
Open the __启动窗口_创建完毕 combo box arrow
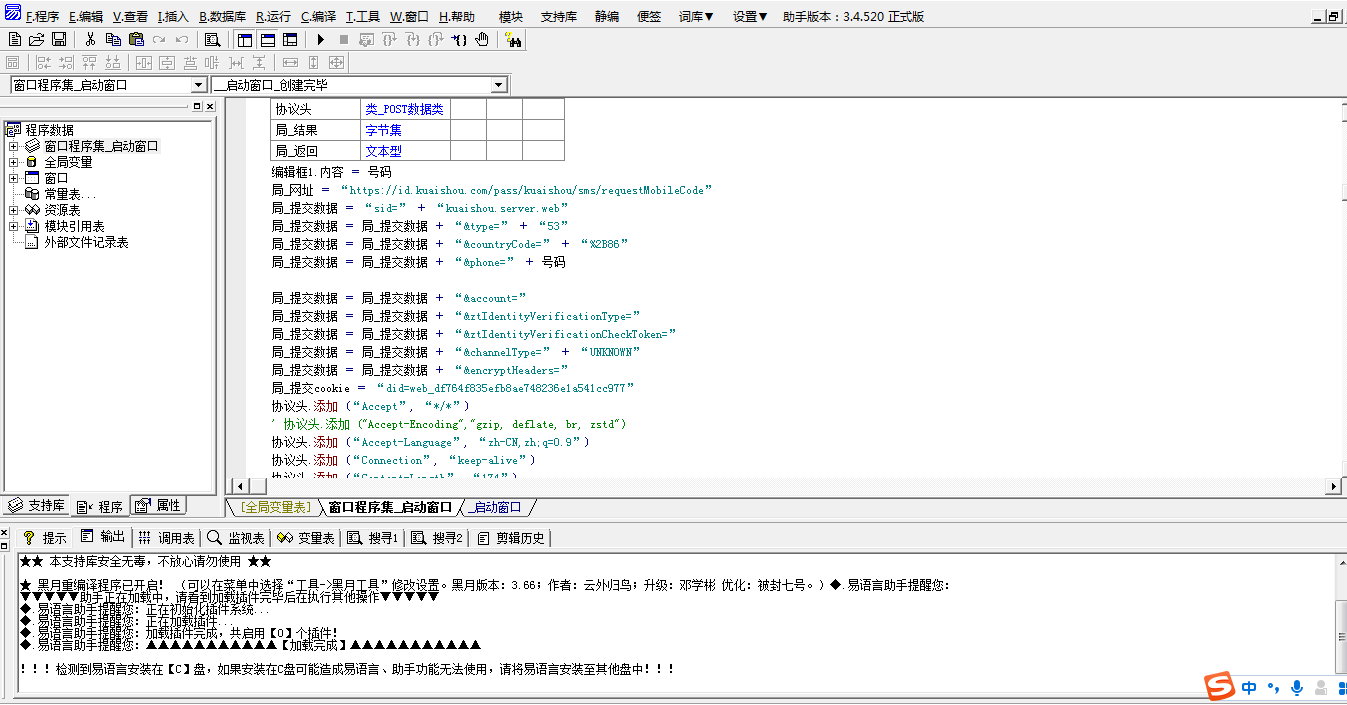499,86
